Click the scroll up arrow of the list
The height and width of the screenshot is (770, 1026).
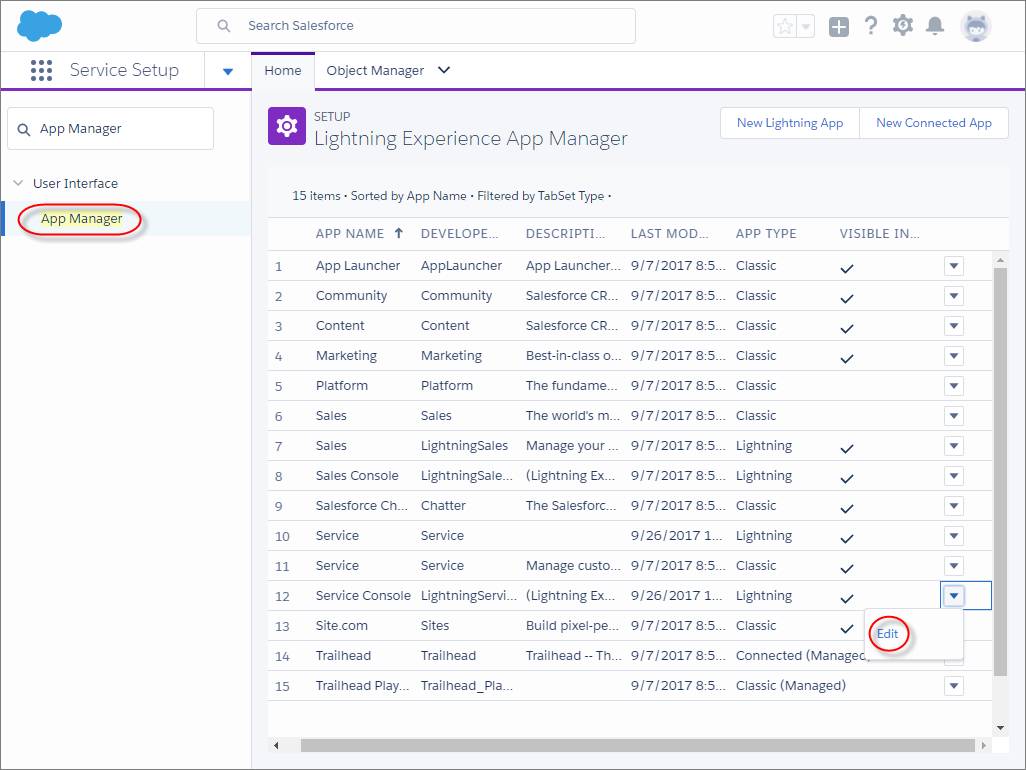click(1000, 260)
